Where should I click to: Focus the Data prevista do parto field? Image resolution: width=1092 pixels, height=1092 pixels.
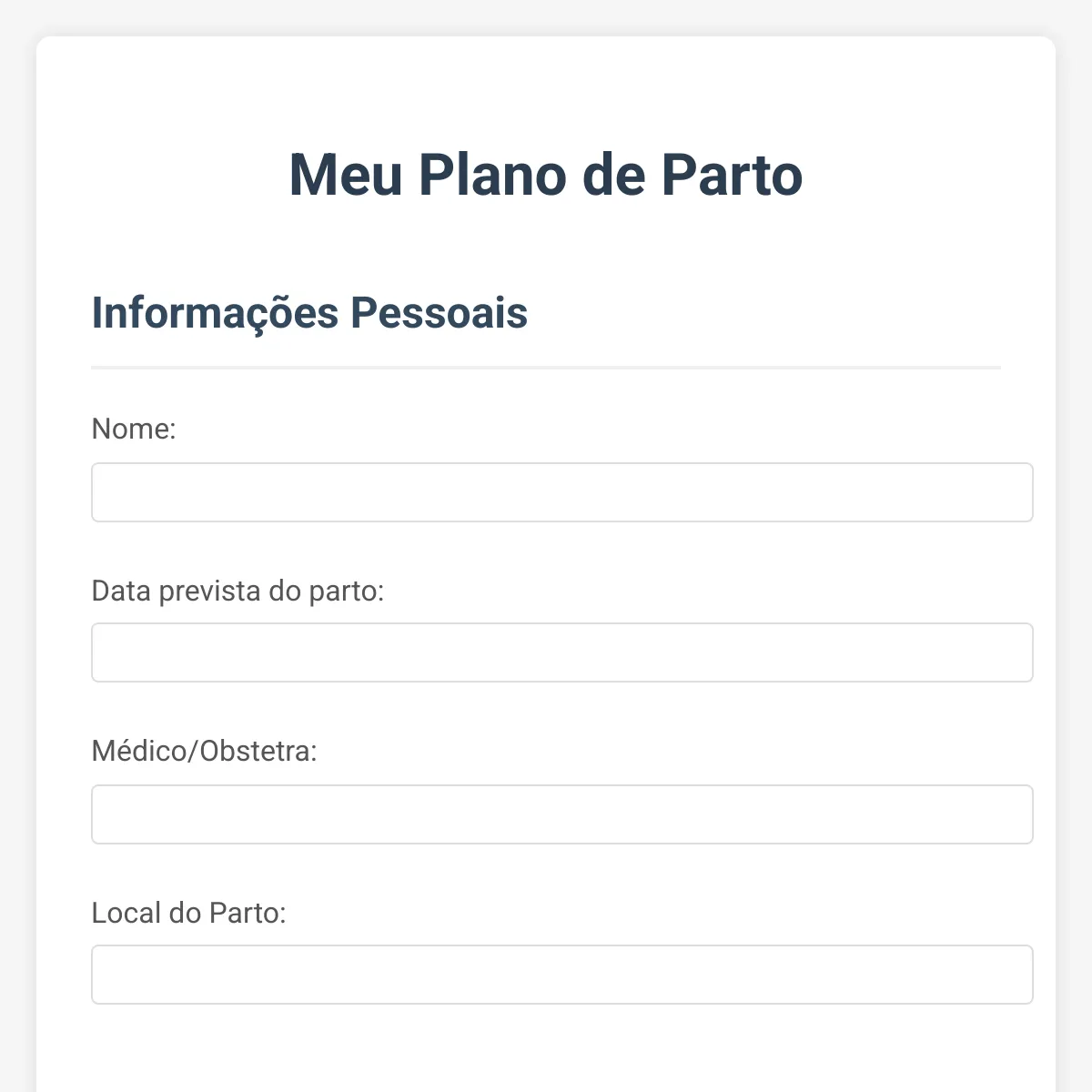[x=562, y=652]
